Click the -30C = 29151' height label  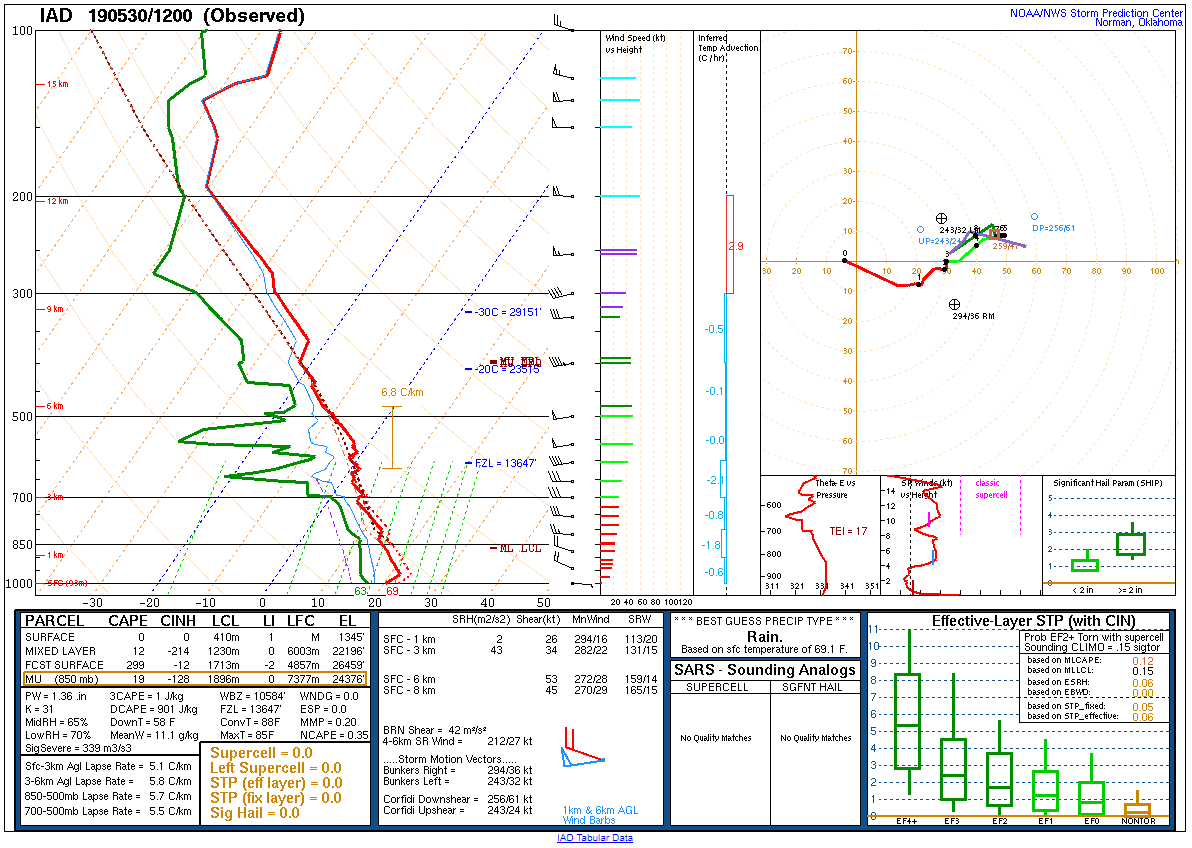click(508, 313)
